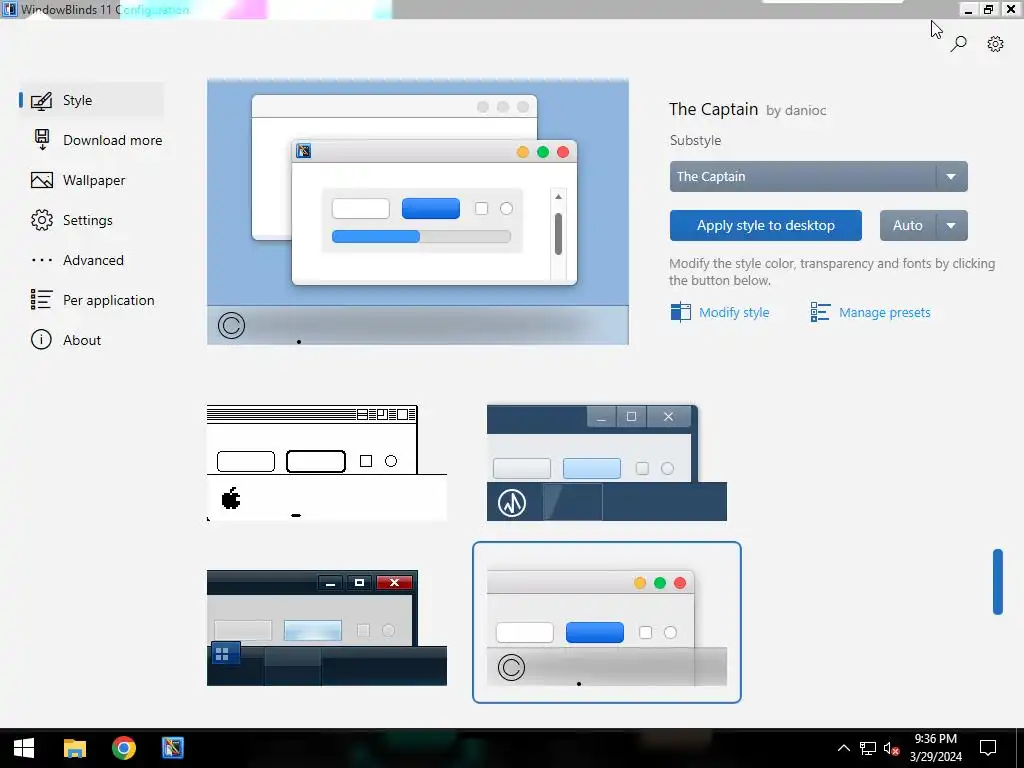Click the taskbar clock showing 9:36 PM
The height and width of the screenshot is (768, 1024).
935,748
